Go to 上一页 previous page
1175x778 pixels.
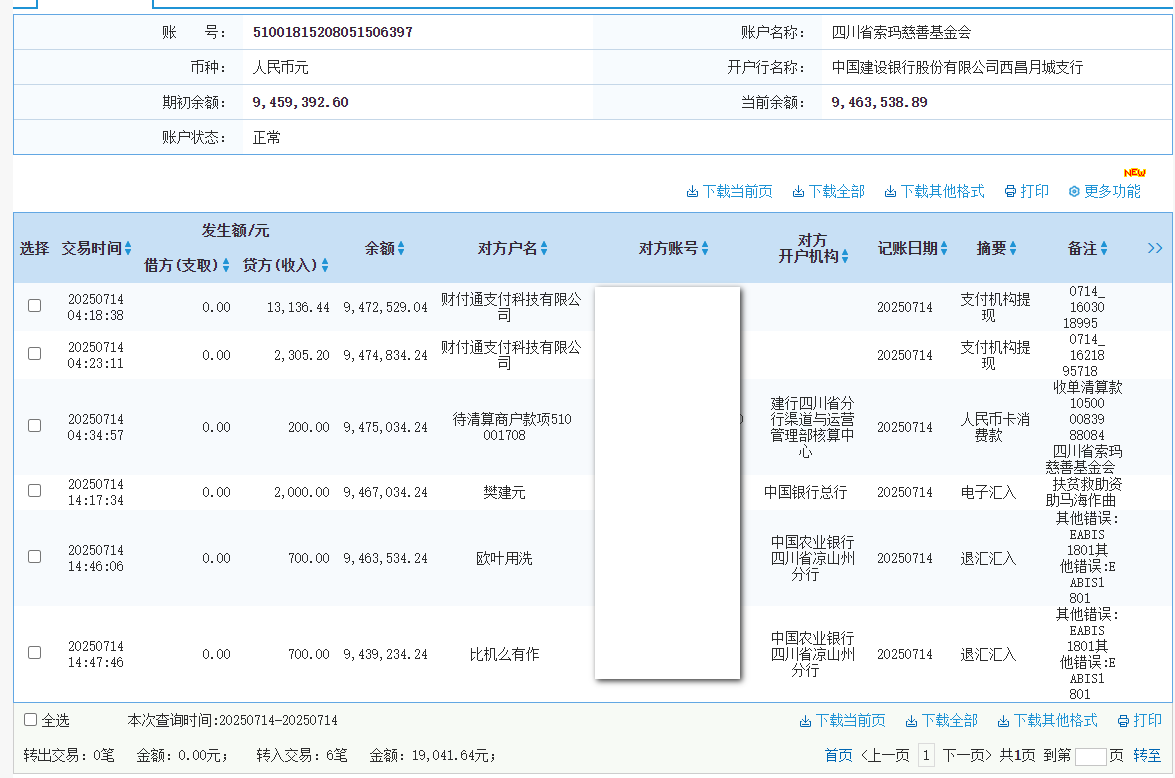(x=885, y=756)
